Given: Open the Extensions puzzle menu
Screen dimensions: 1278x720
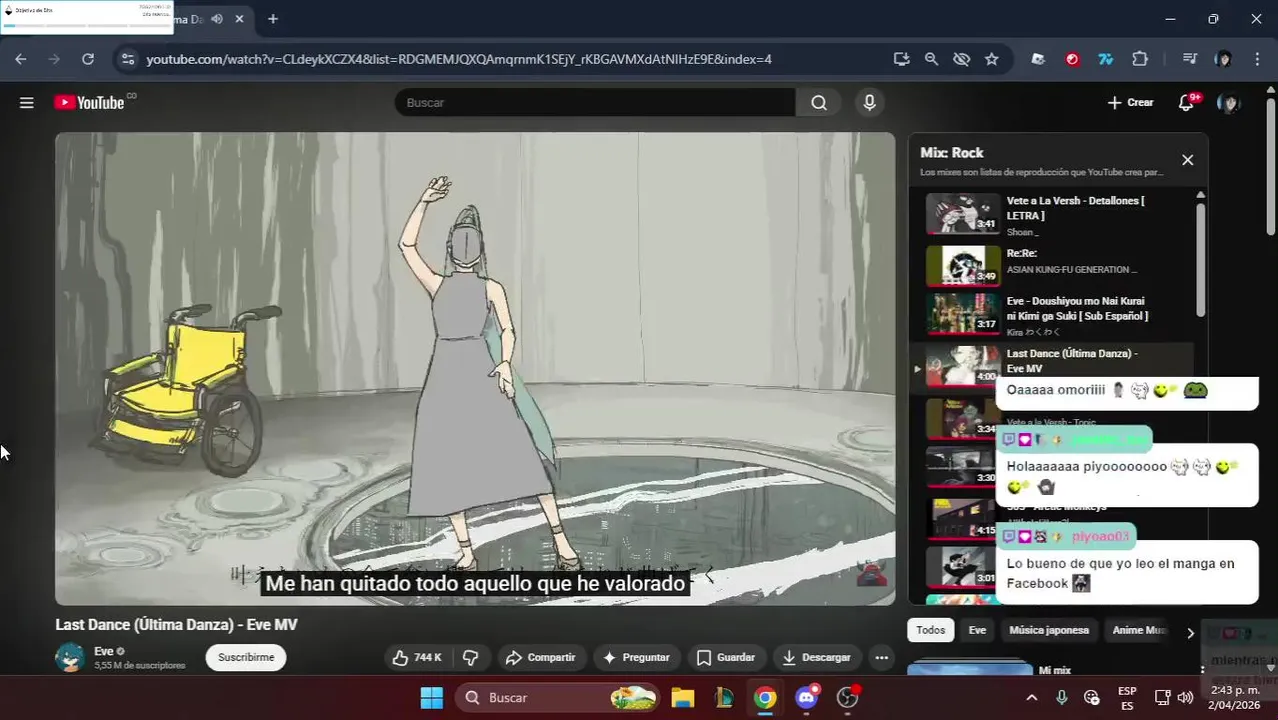Looking at the screenshot, I should coord(1140,59).
